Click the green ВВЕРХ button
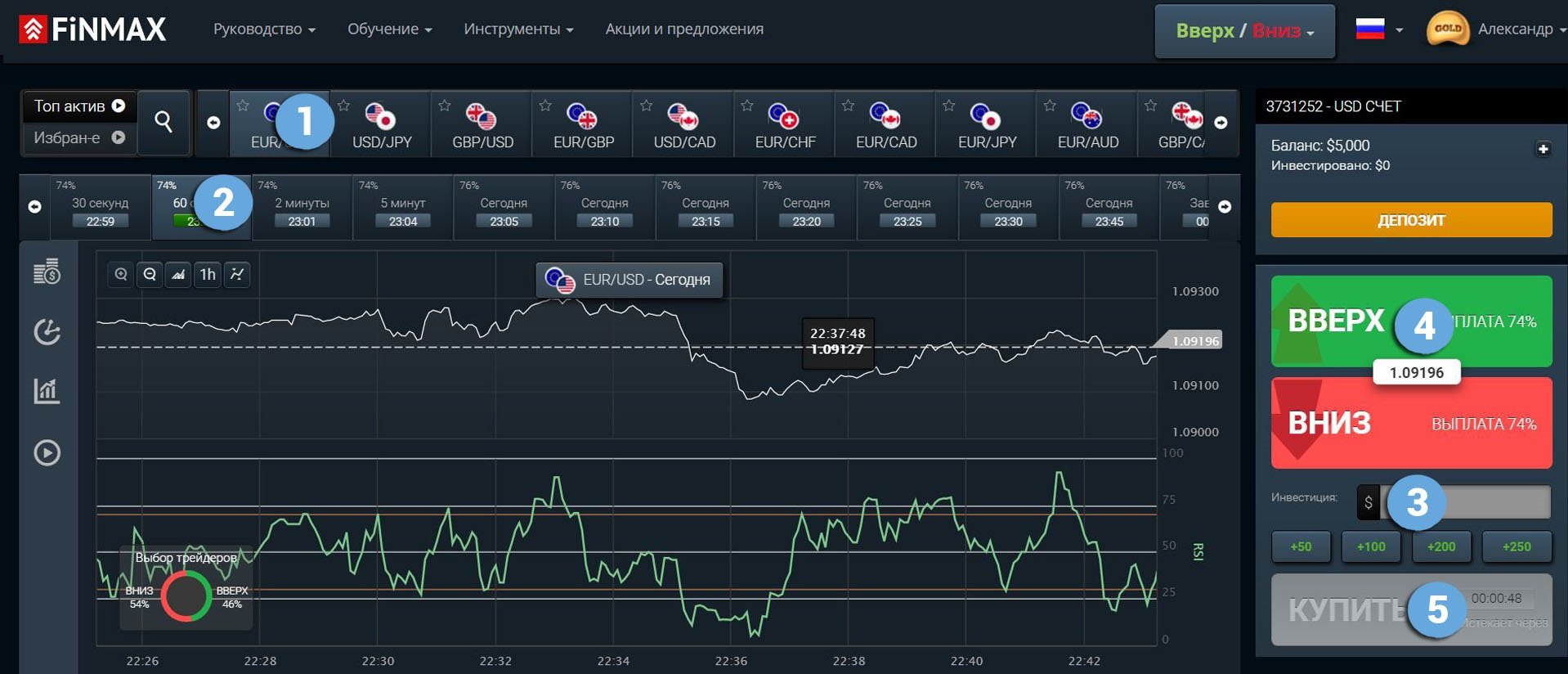The width and height of the screenshot is (1568, 674). pyautogui.click(x=1411, y=321)
